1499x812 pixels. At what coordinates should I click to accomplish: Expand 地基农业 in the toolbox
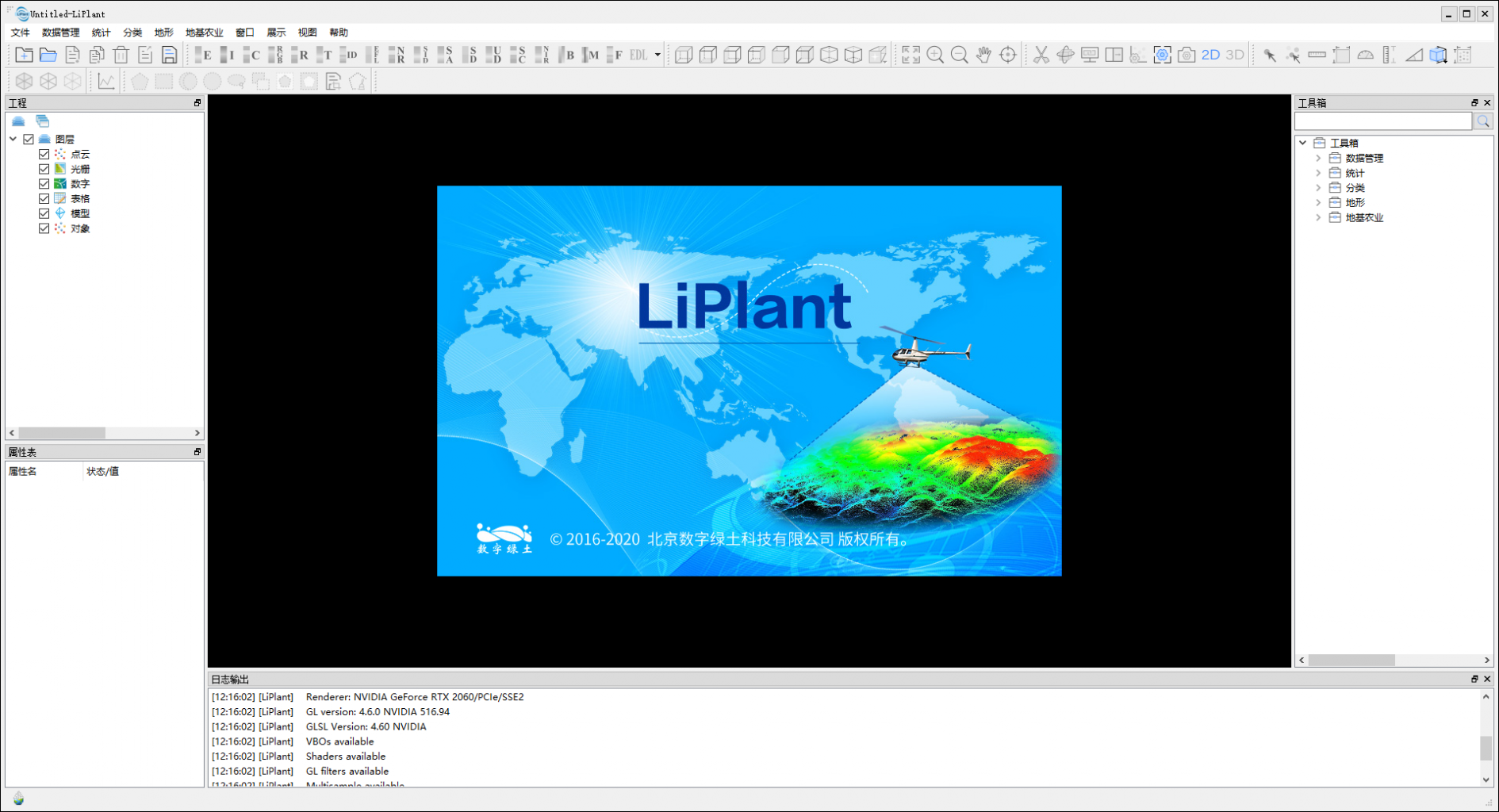tap(1318, 217)
